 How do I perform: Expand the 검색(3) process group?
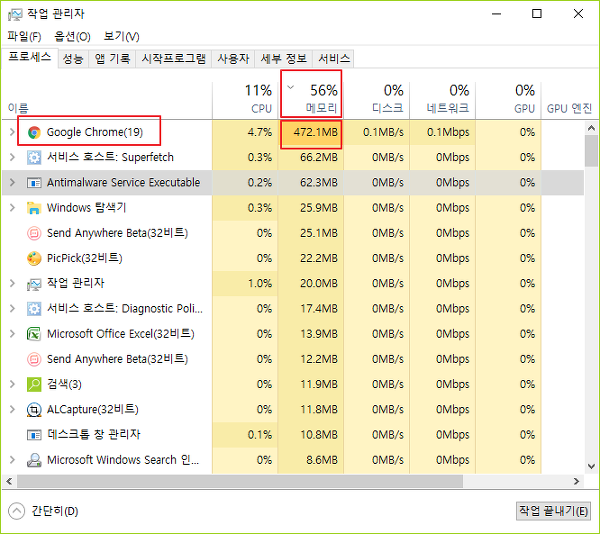(x=12, y=384)
